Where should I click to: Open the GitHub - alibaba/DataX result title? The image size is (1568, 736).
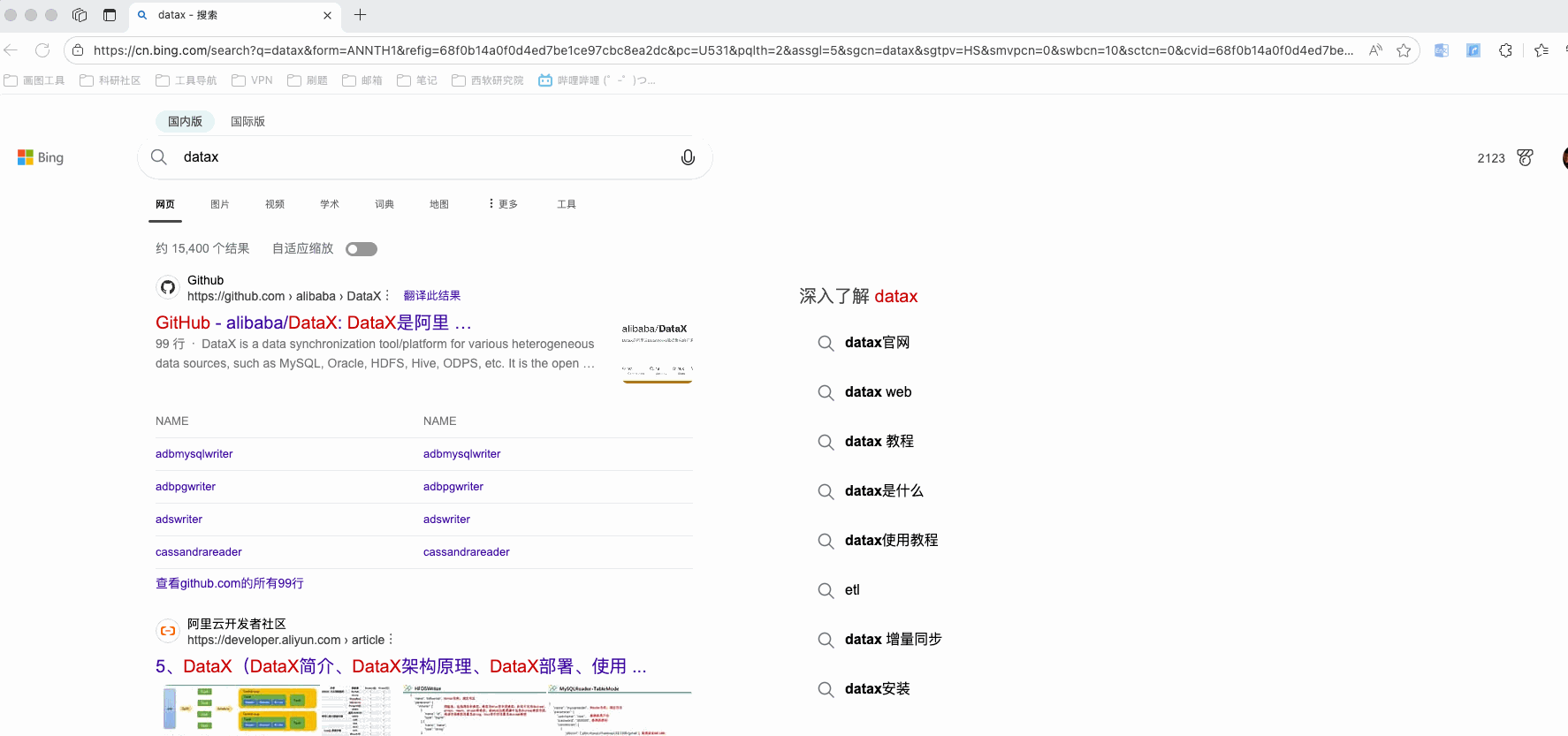pyautogui.click(x=314, y=322)
